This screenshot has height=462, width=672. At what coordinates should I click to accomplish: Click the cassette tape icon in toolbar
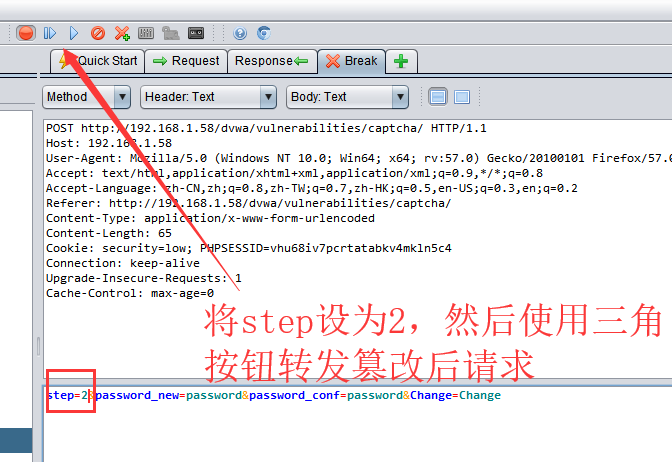196,33
